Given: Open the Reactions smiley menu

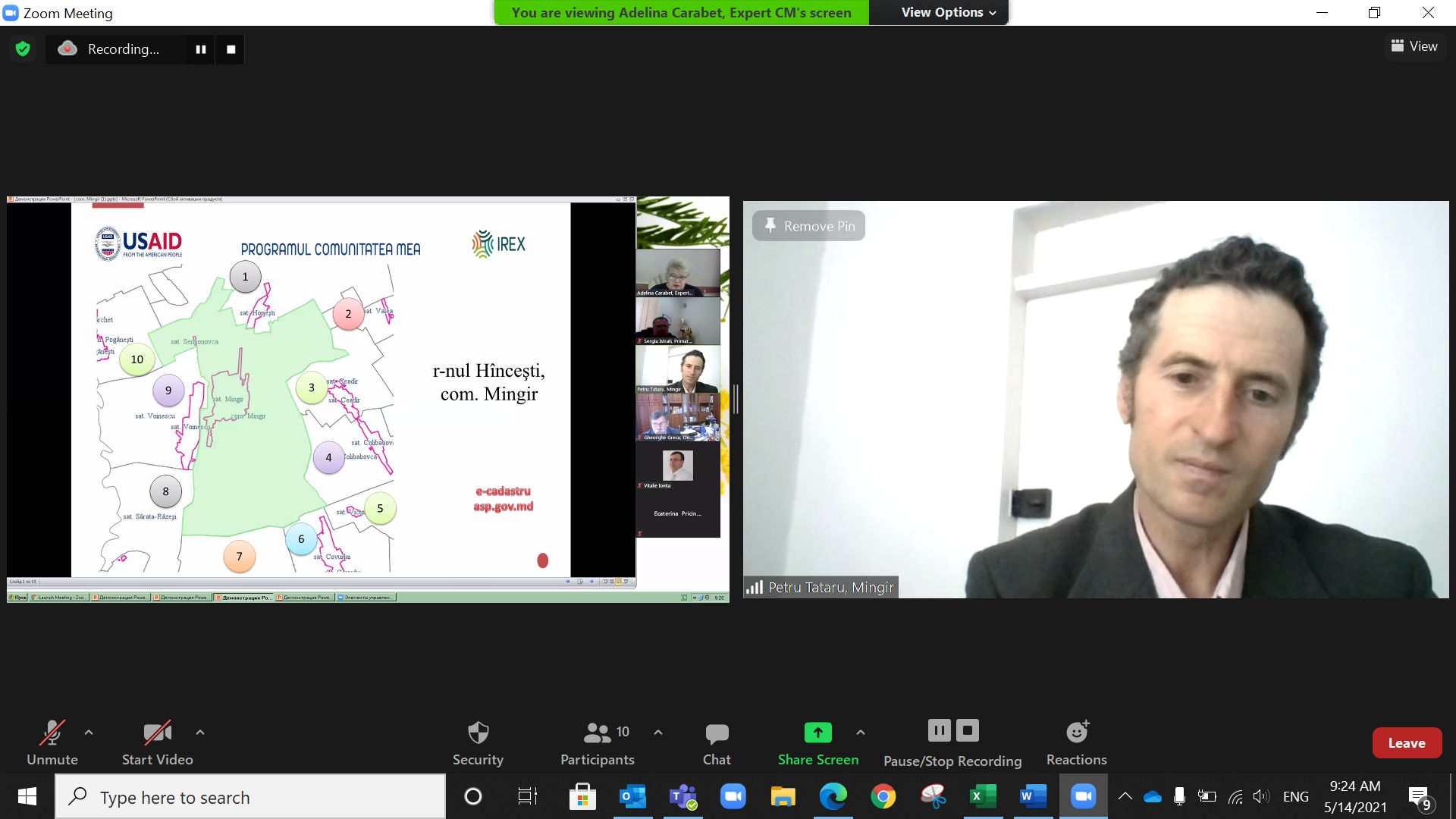Looking at the screenshot, I should pos(1076,733).
